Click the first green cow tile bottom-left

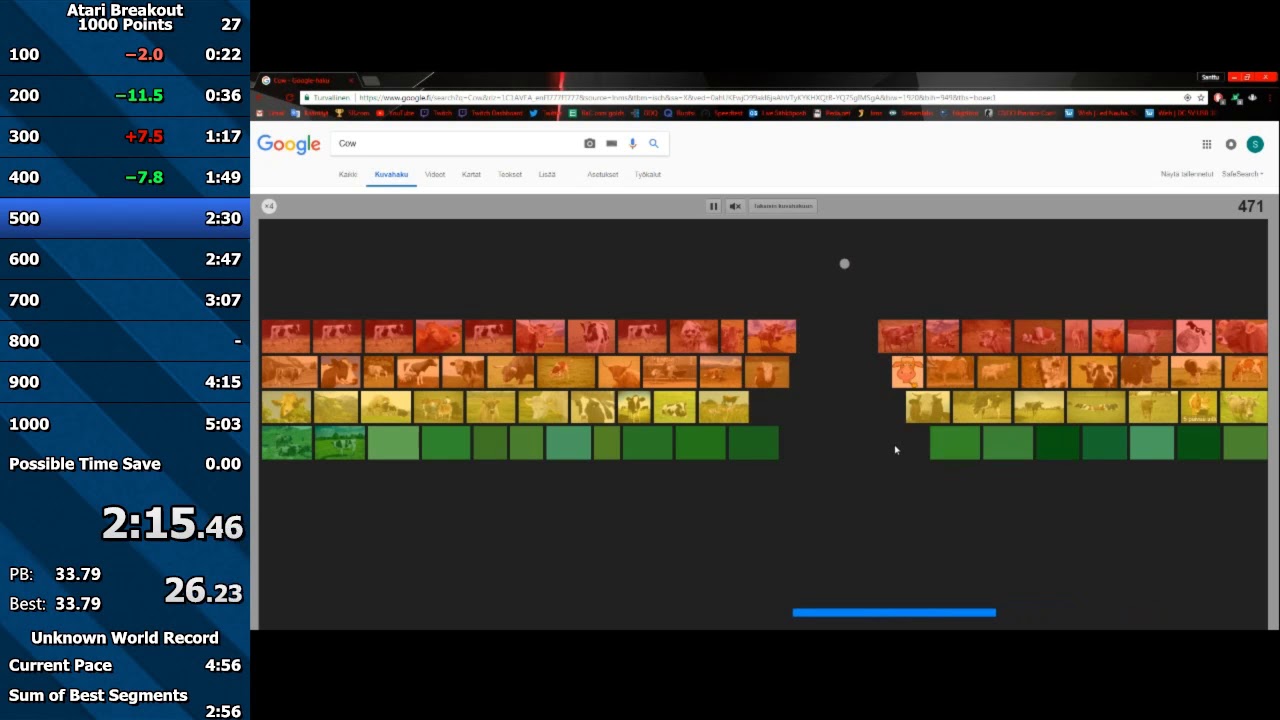(x=287, y=443)
